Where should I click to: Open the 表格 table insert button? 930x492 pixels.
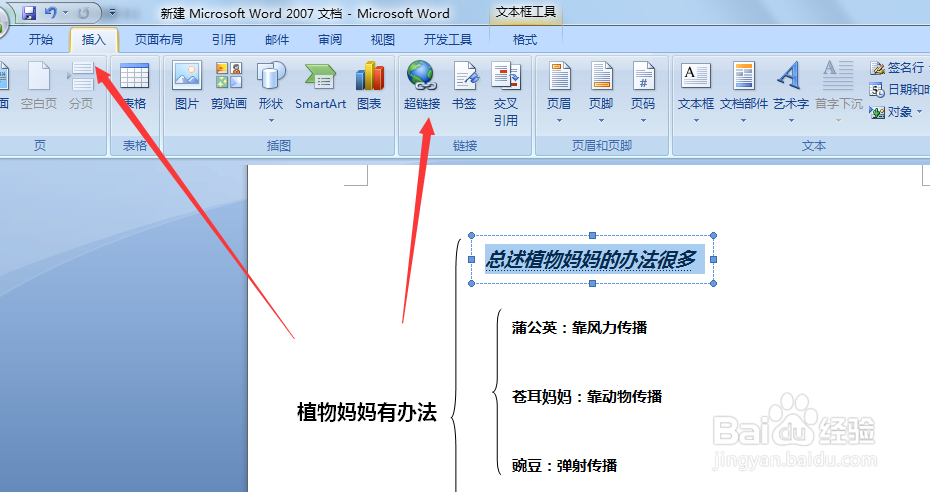click(x=135, y=86)
